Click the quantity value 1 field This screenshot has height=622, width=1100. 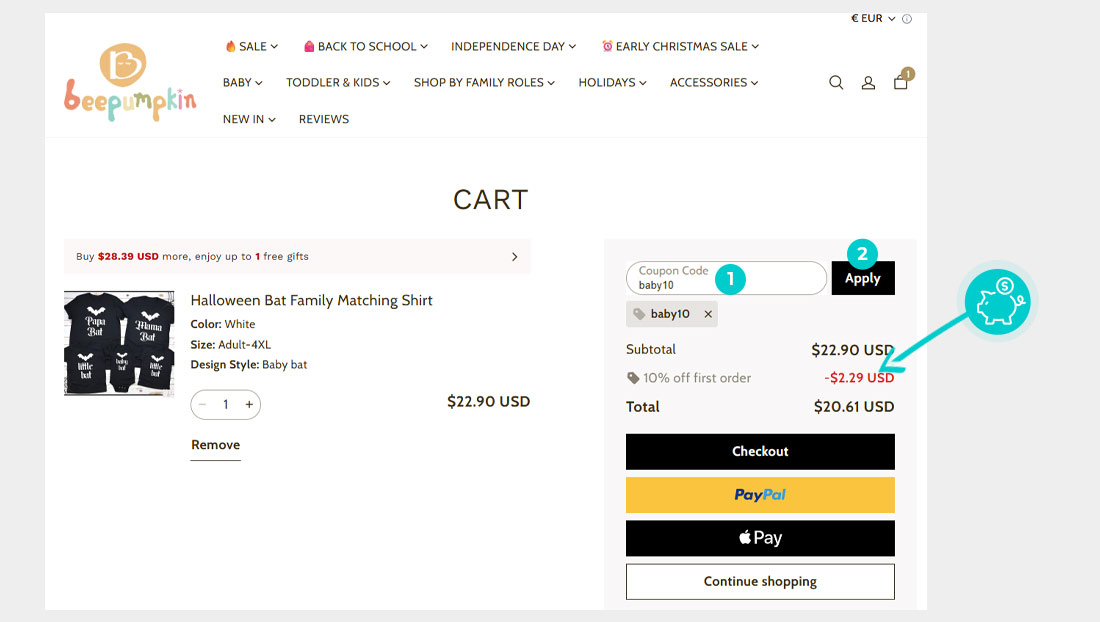226,405
